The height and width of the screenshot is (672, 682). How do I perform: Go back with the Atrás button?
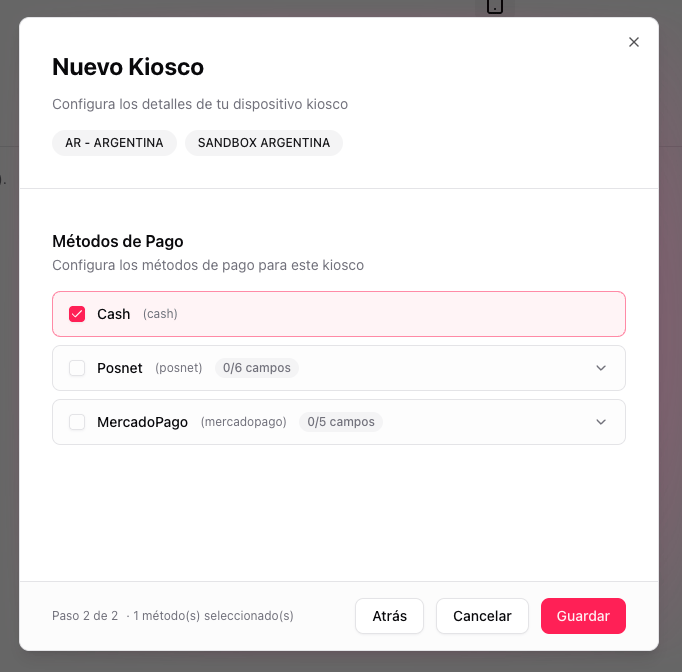[x=389, y=616]
